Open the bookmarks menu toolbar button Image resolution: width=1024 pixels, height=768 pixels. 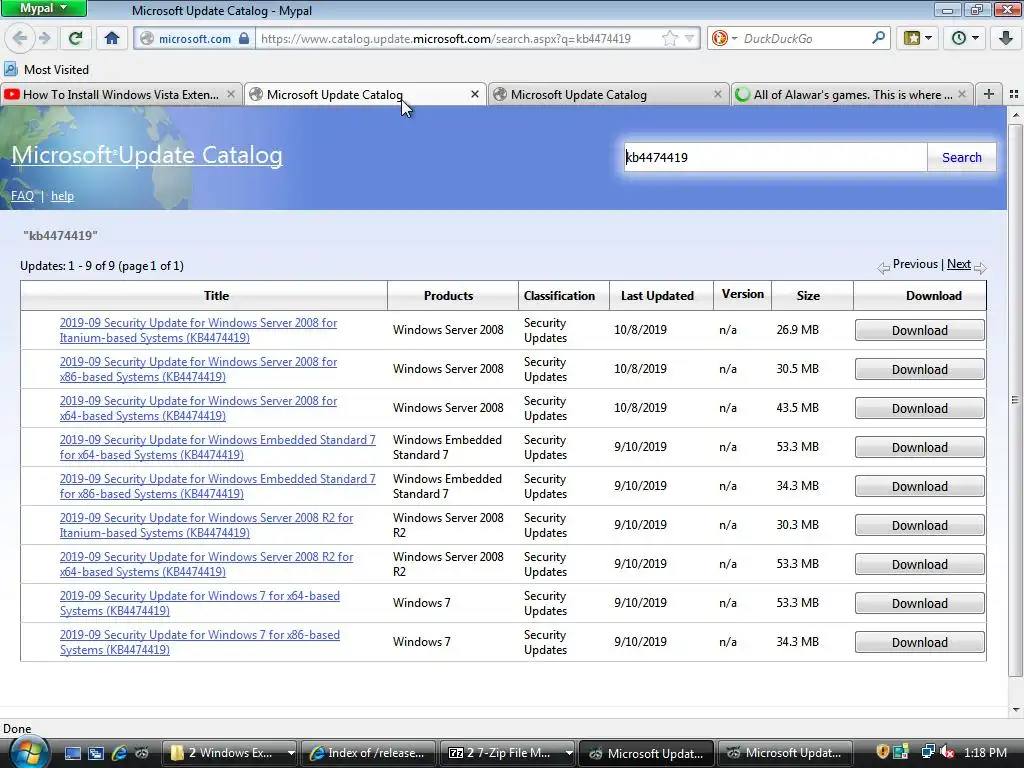(918, 38)
